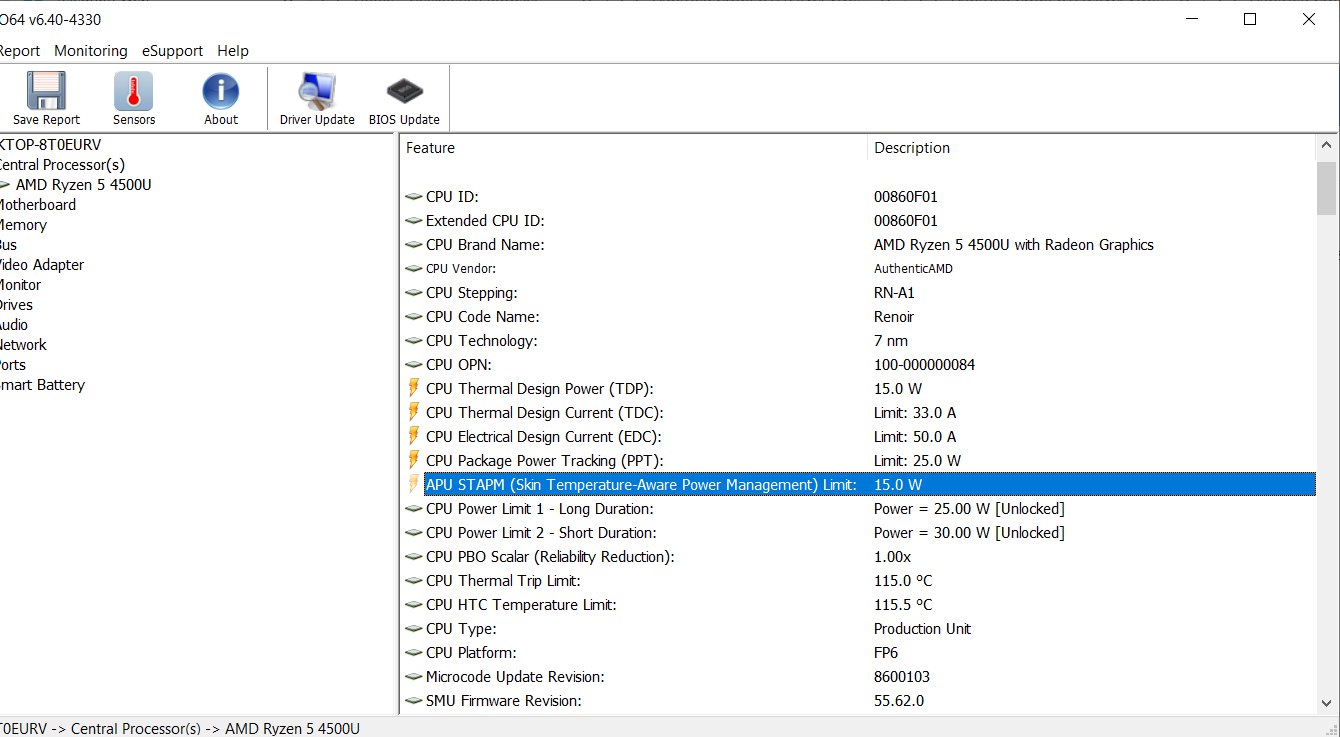
Task: Click the icon beside Microcode Update Revision
Action: 413,677
